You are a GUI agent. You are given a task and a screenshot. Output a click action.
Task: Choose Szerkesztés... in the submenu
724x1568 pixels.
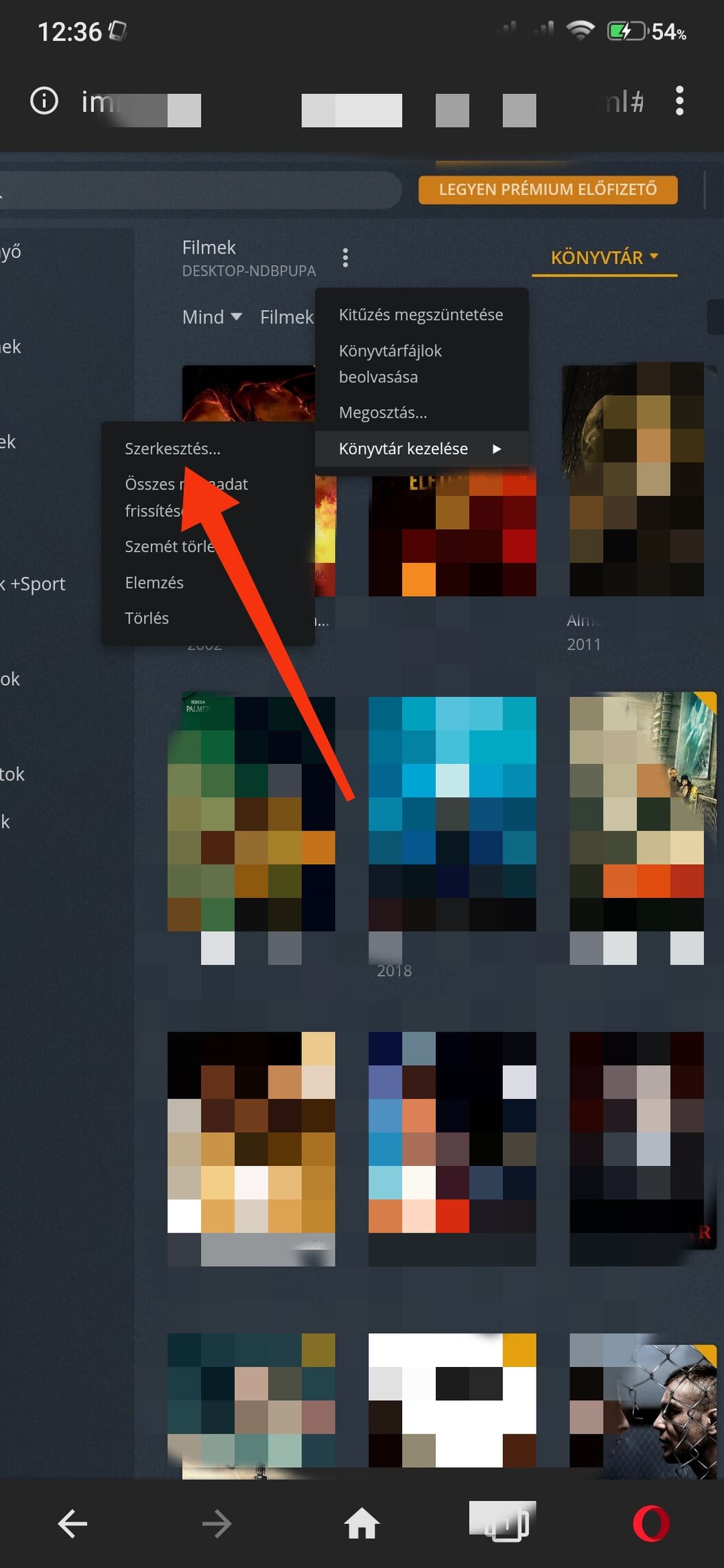point(208,449)
